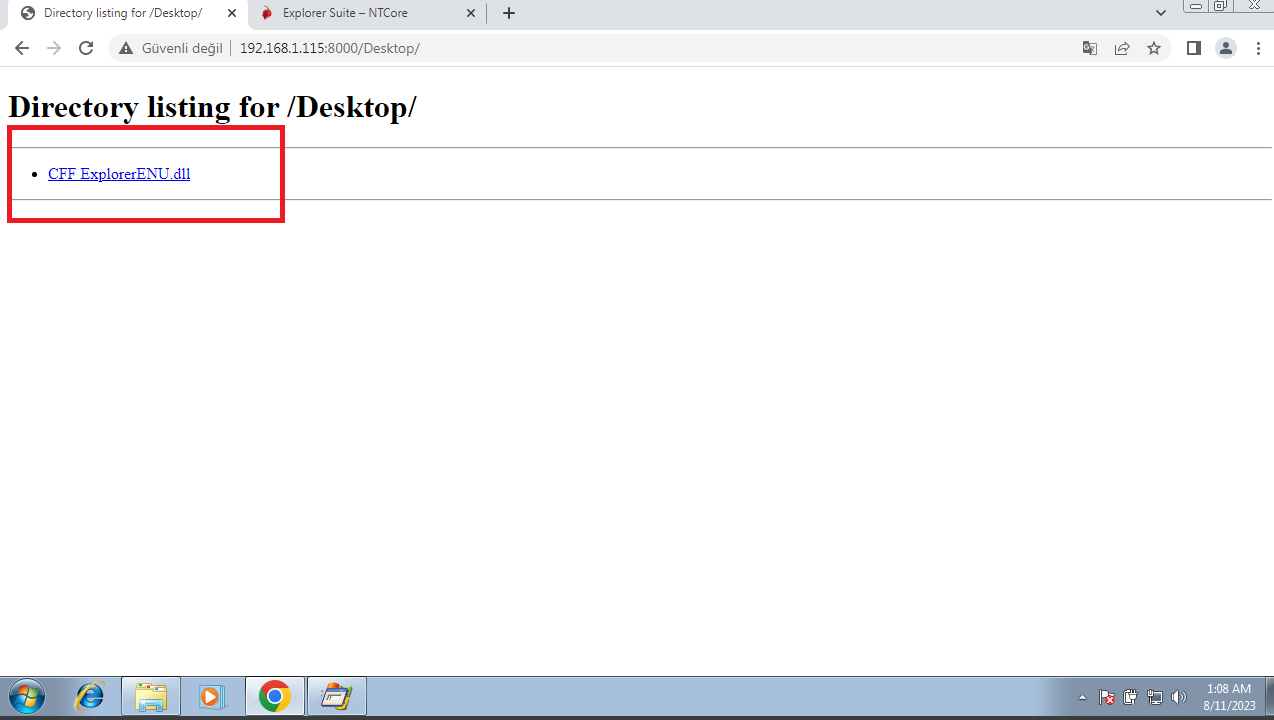Bookmark this page with the star icon
1274x720 pixels.
pos(1154,48)
